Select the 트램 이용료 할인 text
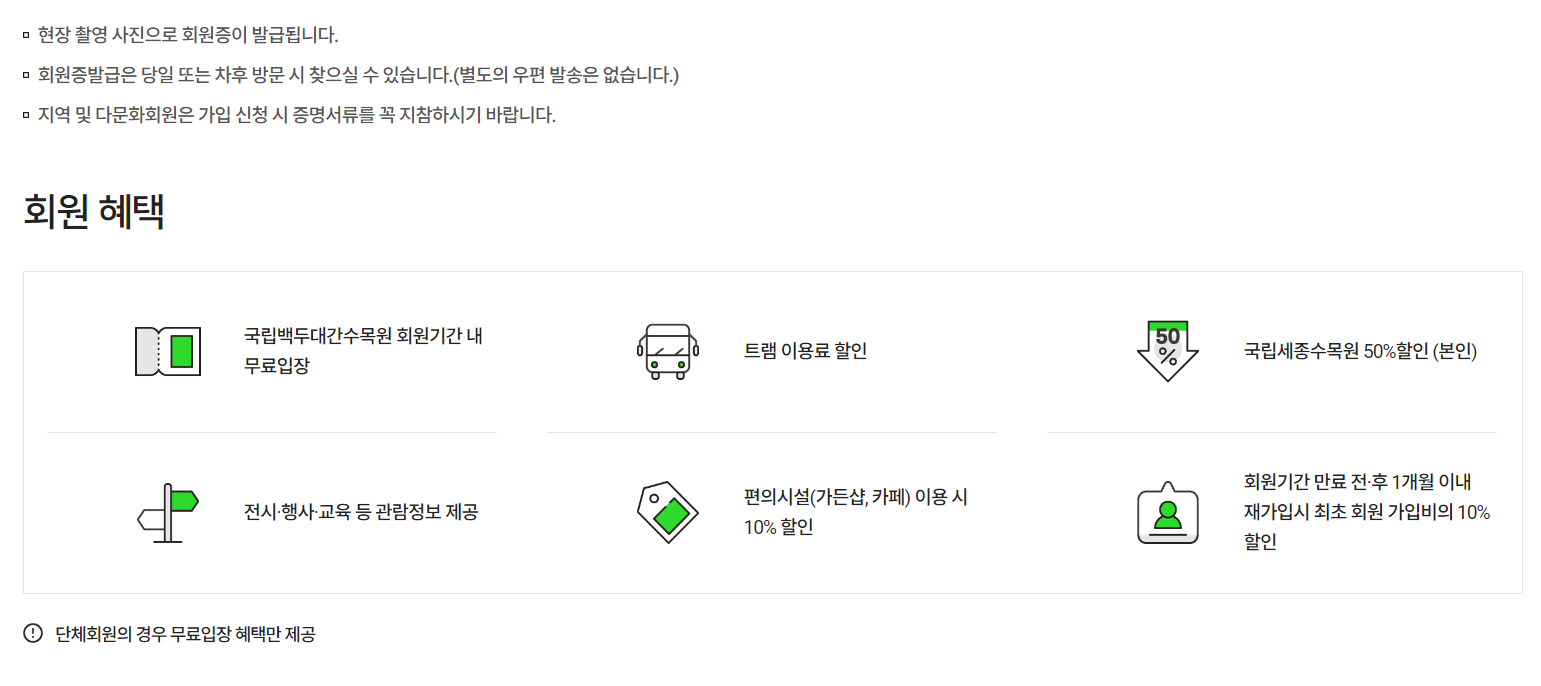This screenshot has width=1541, height=686. 805,351
